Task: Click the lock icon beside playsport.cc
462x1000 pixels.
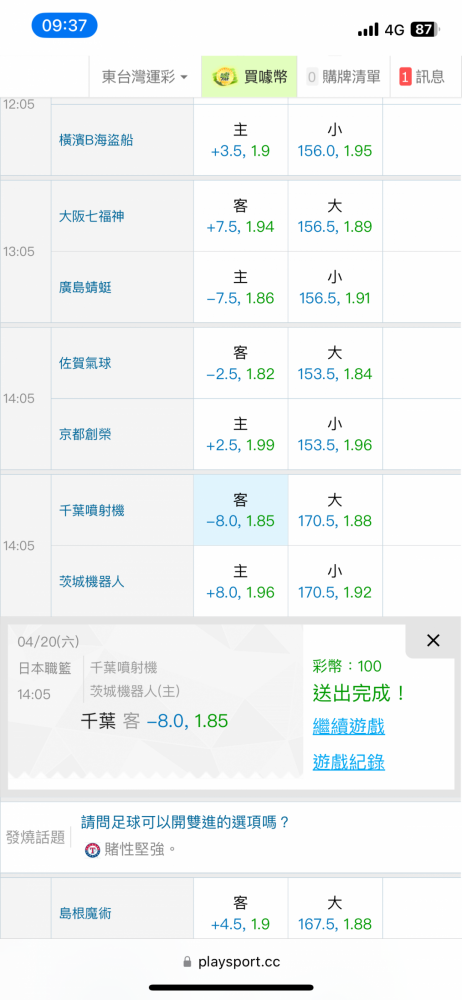Action: click(187, 961)
